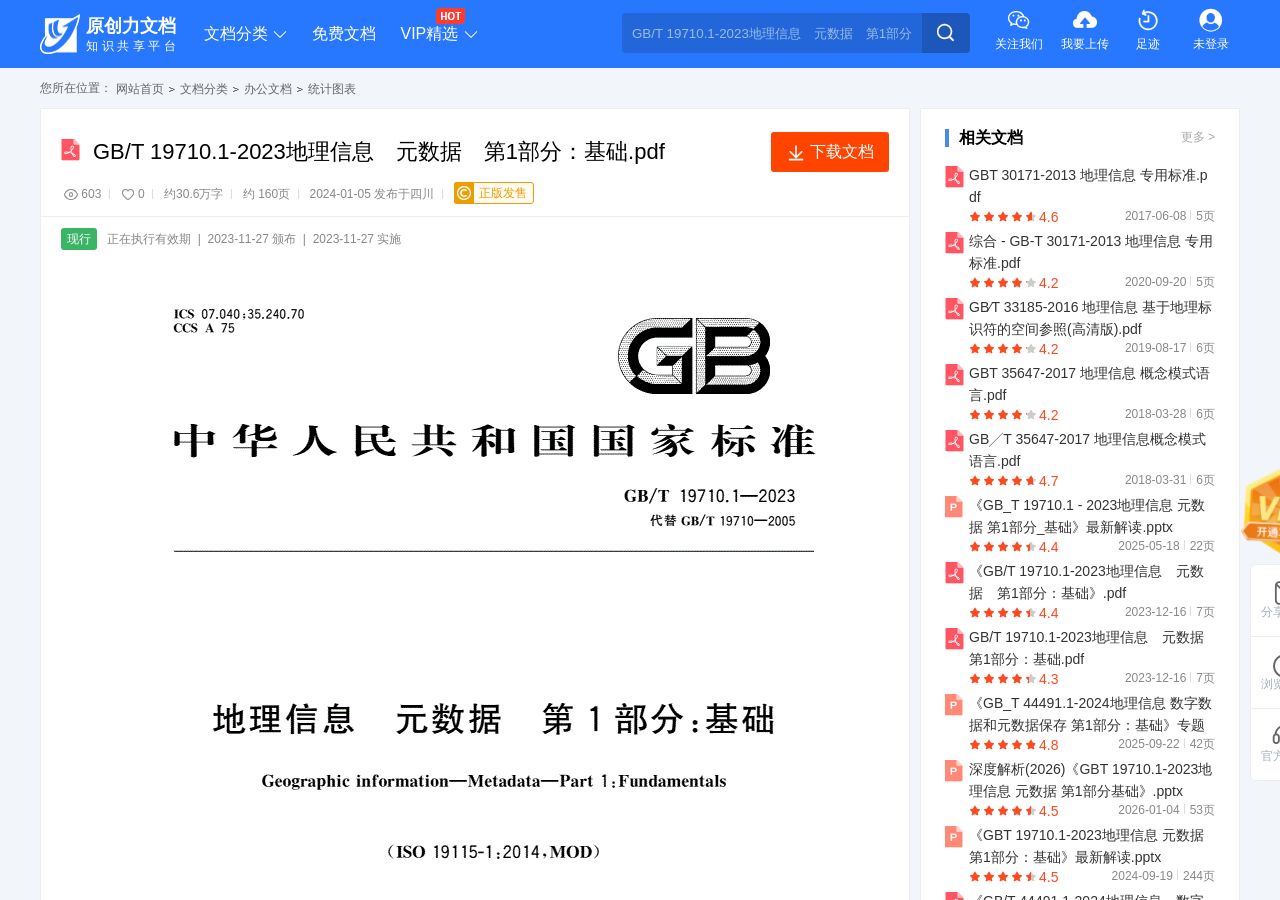1280x900 pixels.
Task: Open GB∕T 33185-2016 基于地理标识符 link
Action: click(x=1090, y=318)
